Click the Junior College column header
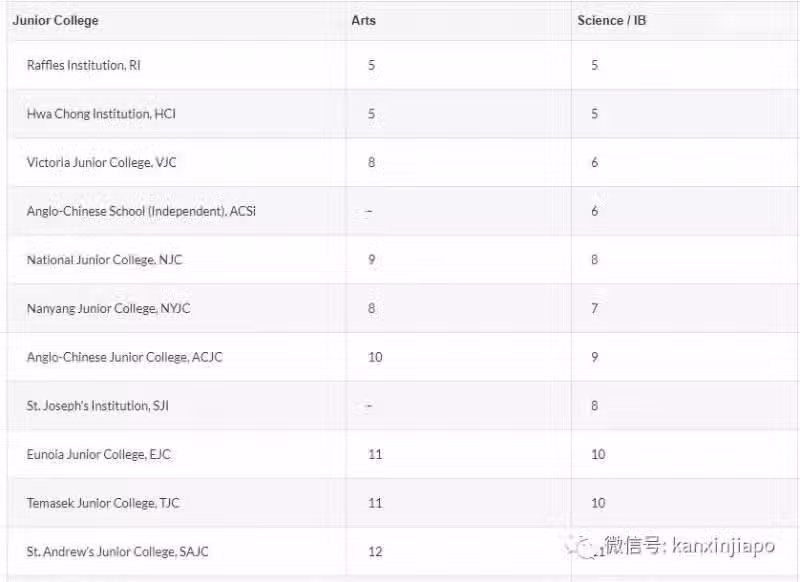 click(56, 20)
